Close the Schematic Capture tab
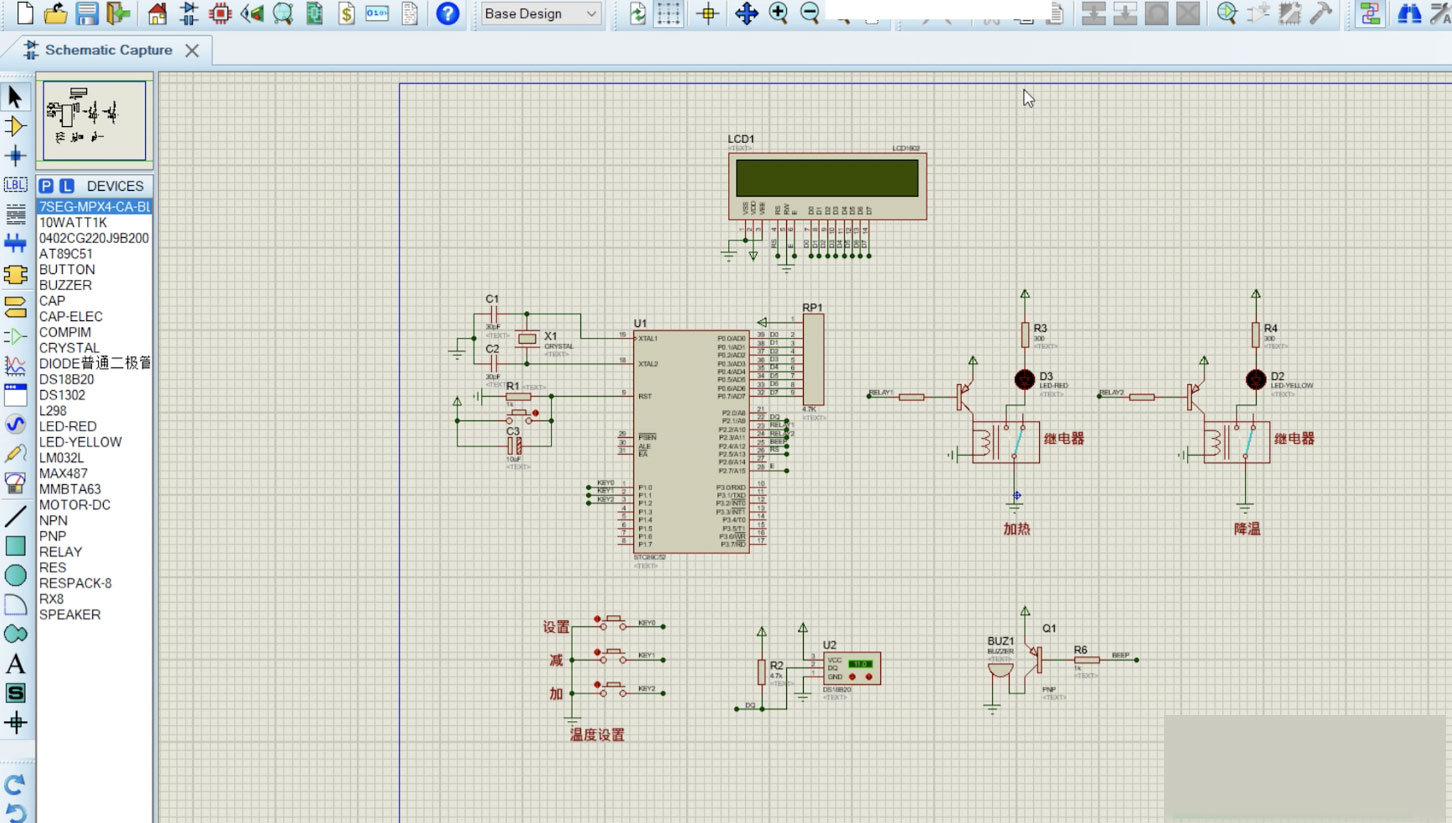The height and width of the screenshot is (823, 1452). click(x=192, y=50)
